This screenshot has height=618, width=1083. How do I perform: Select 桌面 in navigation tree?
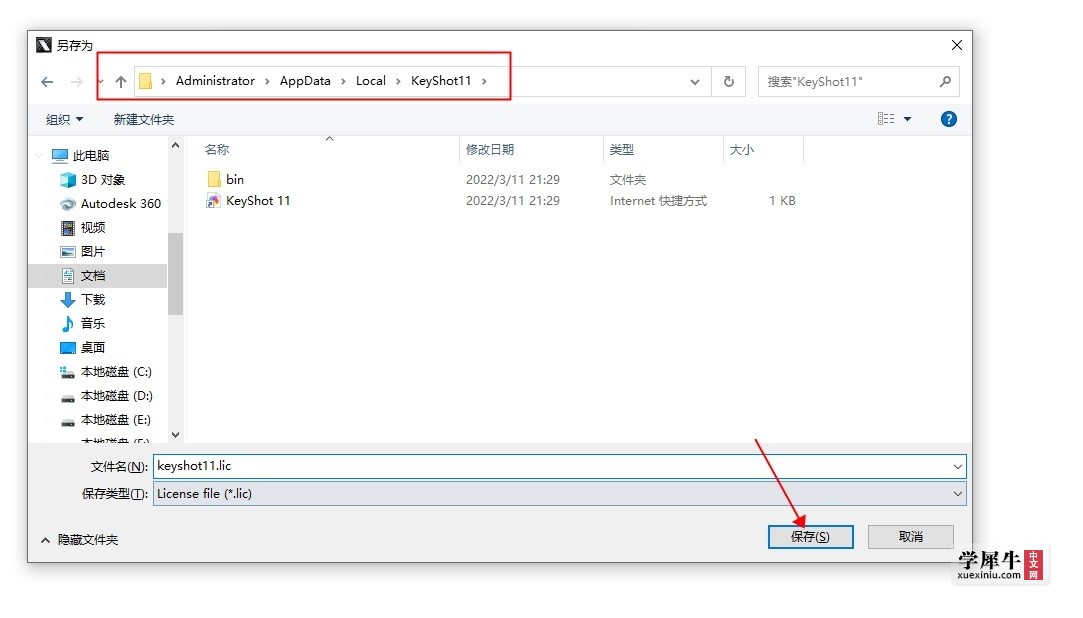coord(93,348)
